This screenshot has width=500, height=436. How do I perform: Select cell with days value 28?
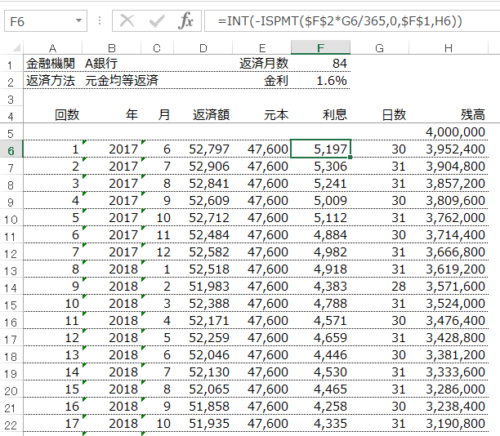[380, 287]
